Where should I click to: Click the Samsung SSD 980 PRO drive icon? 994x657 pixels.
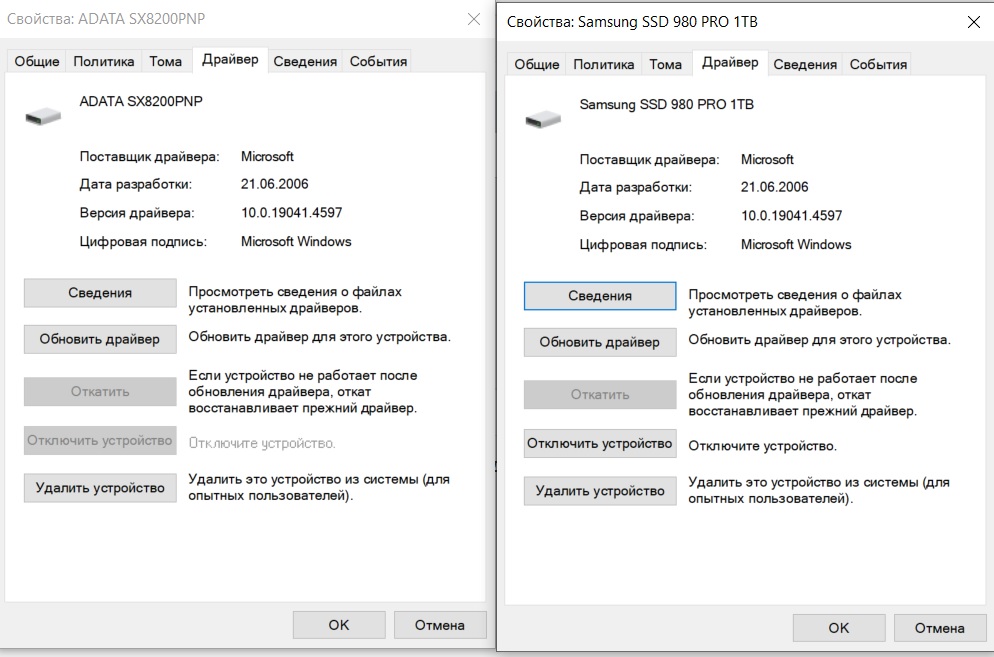tap(543, 119)
